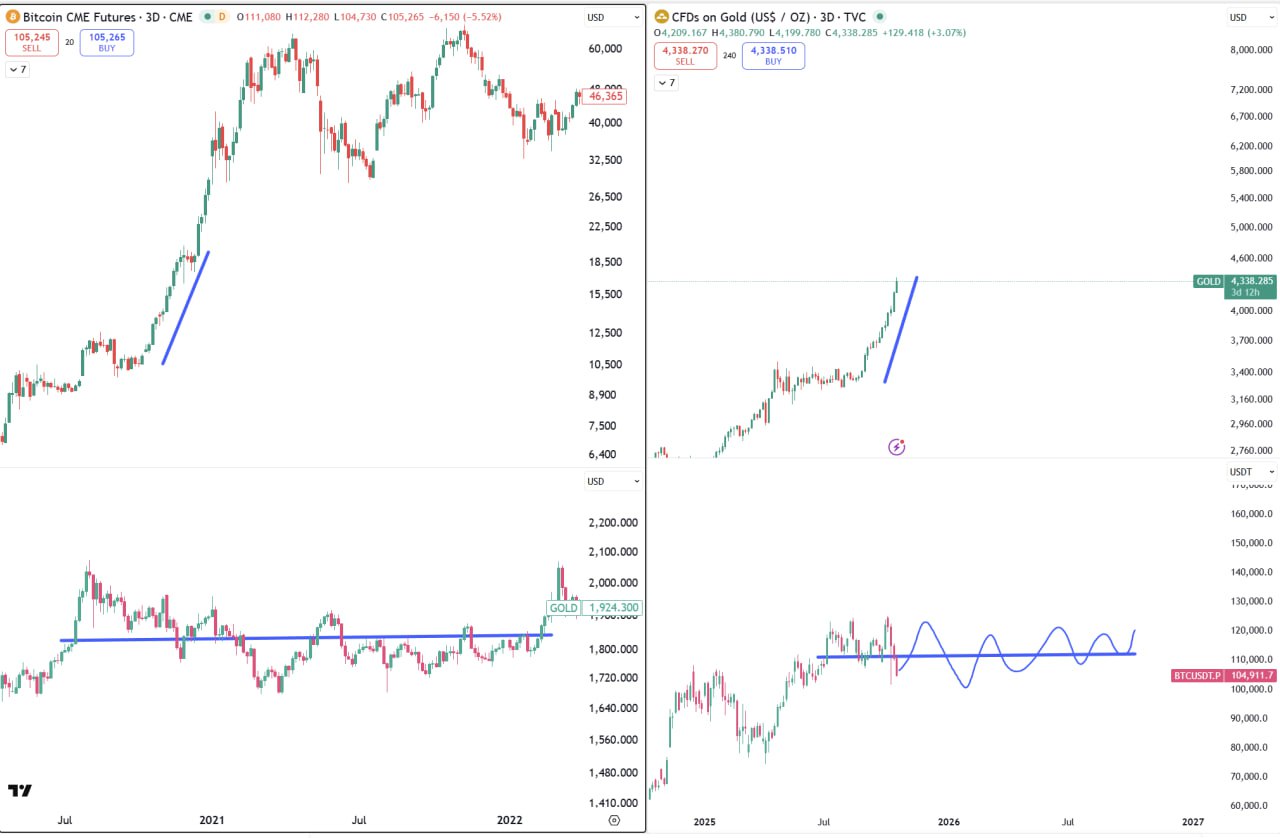
Task: Open USD currency dropdown on Gold chart
Action: pos(1251,17)
